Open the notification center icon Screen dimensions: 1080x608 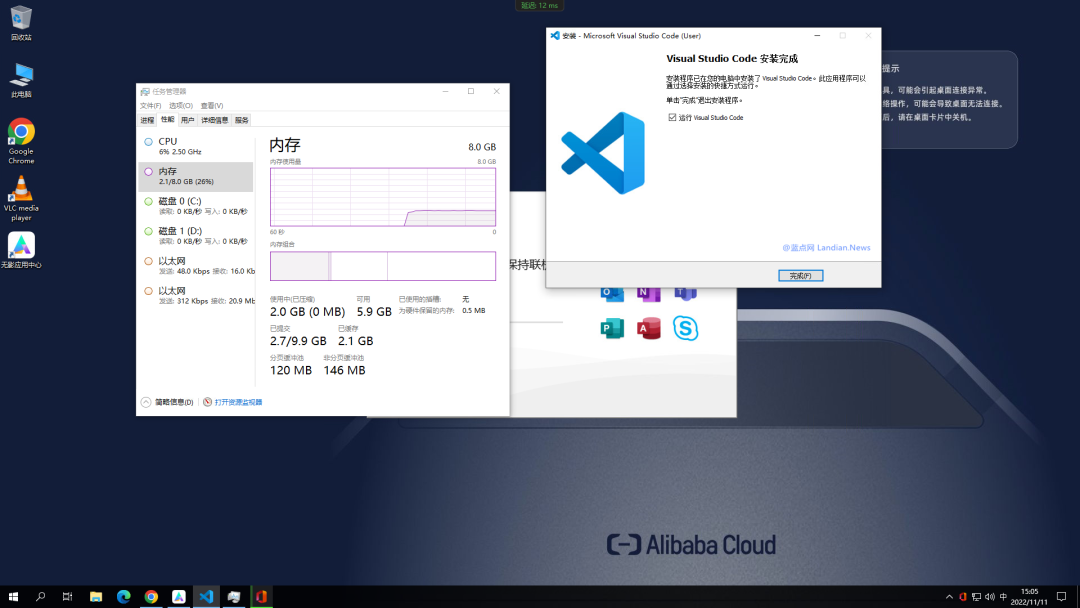coord(1061,597)
